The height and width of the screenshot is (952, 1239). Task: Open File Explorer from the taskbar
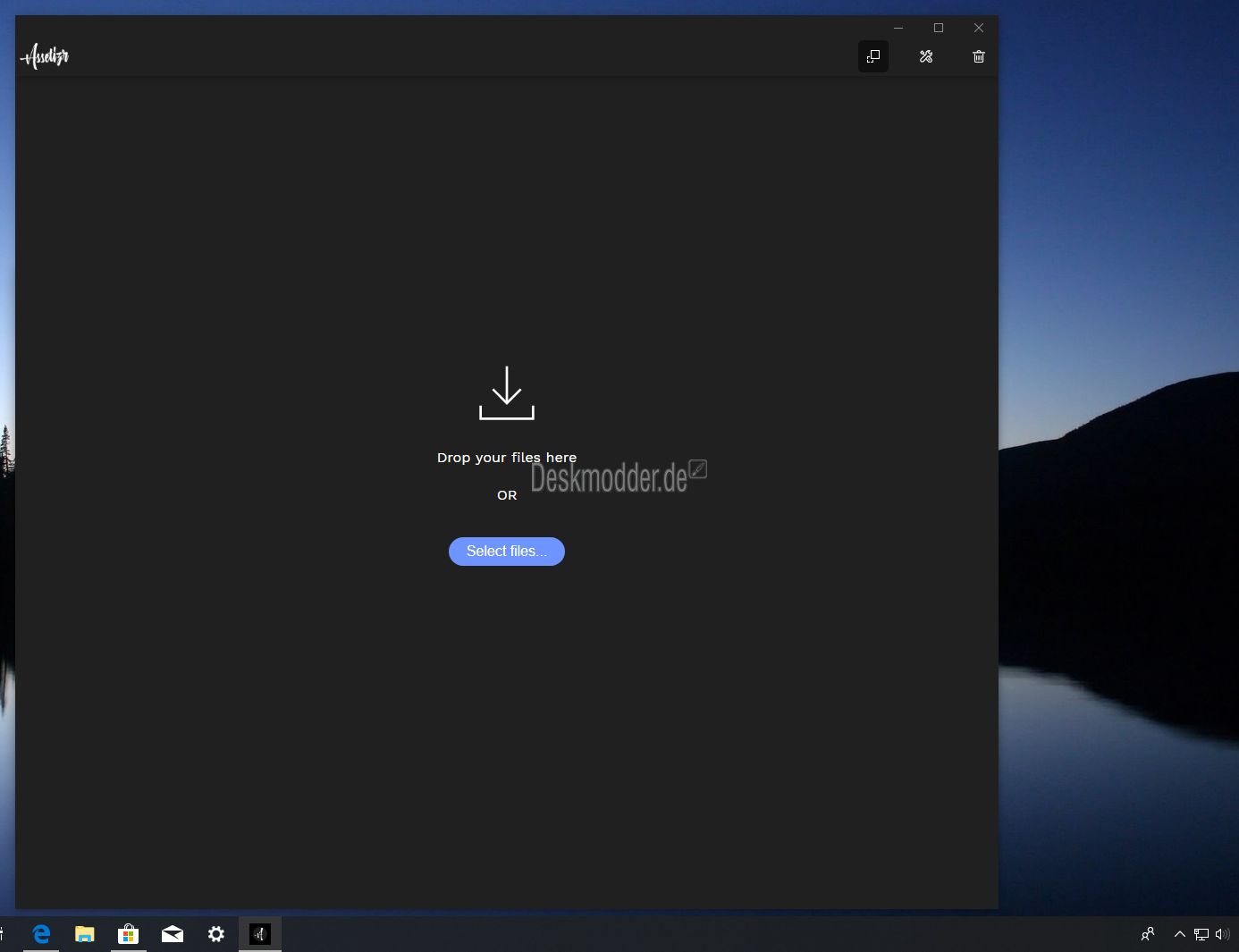click(x=85, y=934)
